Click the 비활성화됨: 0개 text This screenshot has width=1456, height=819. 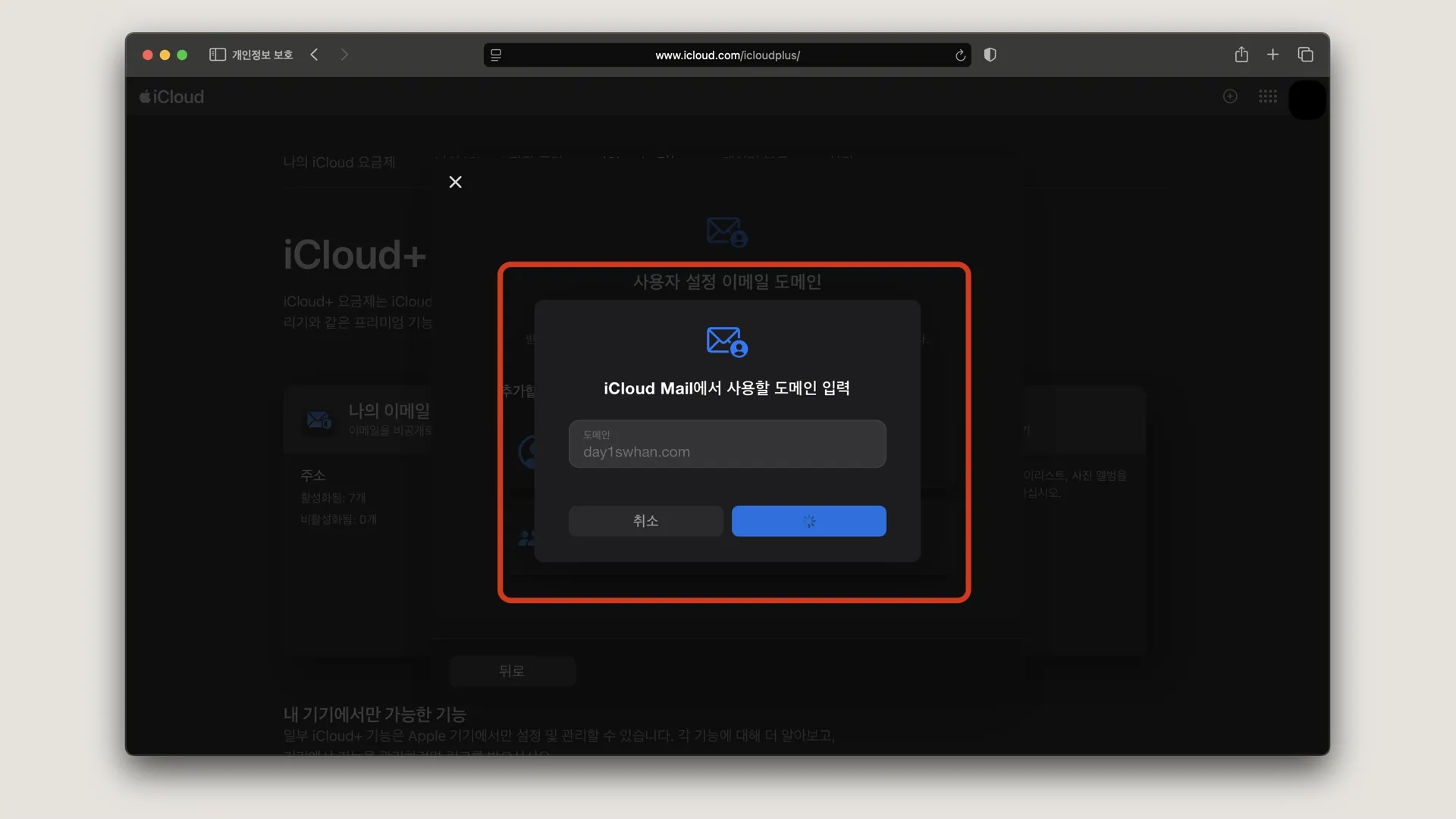[338, 519]
